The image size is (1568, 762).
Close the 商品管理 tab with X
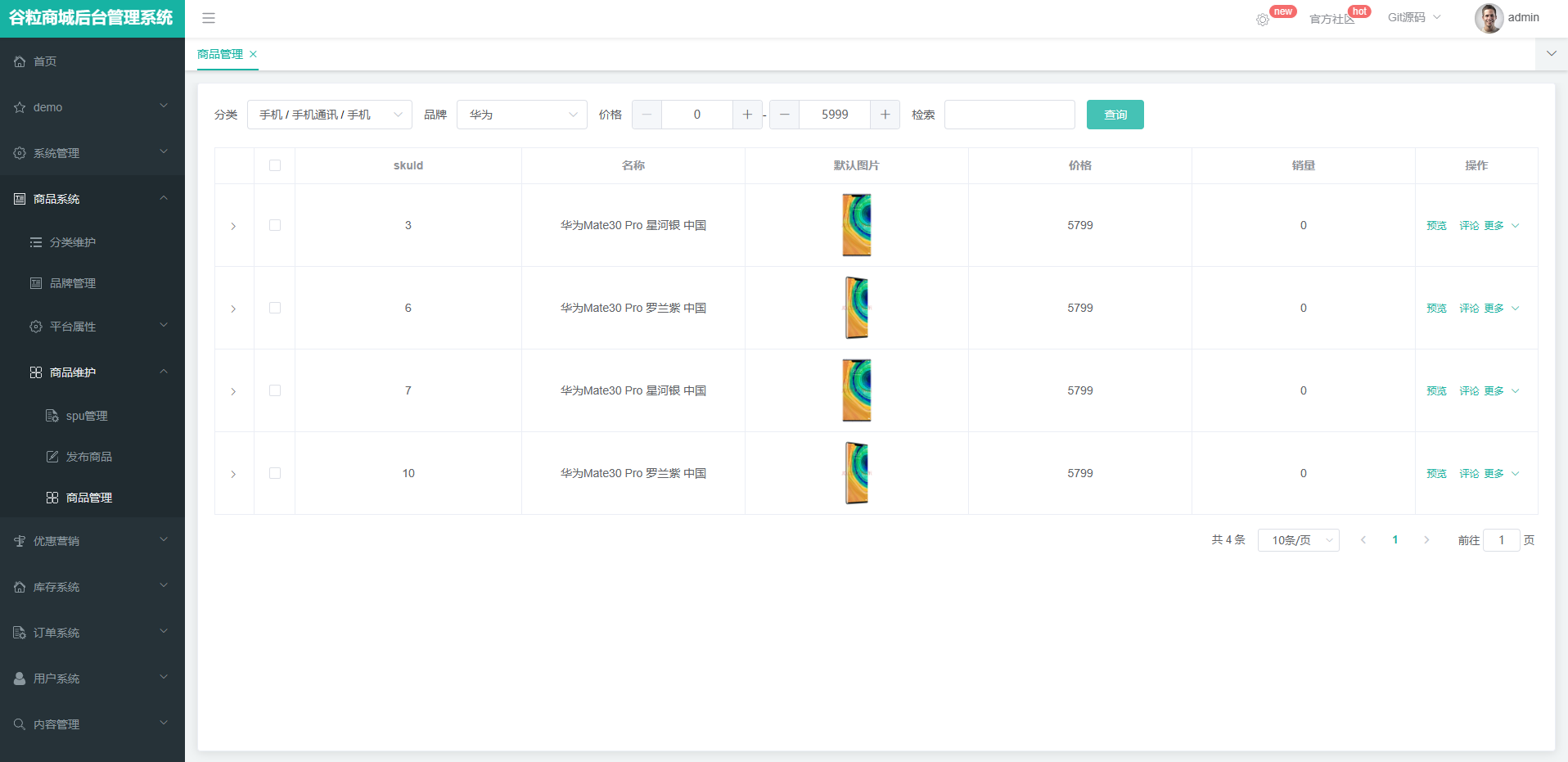[254, 54]
